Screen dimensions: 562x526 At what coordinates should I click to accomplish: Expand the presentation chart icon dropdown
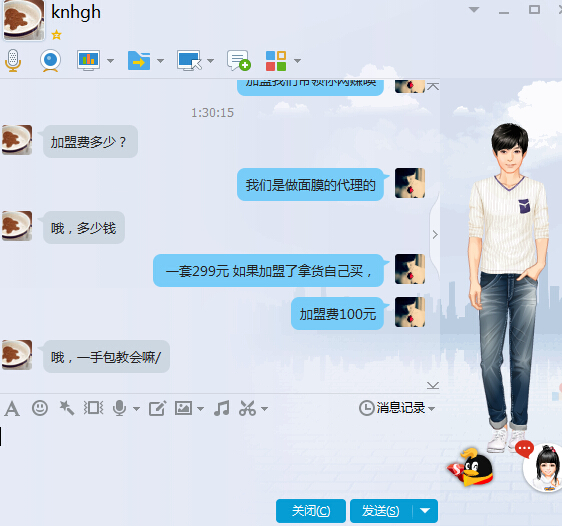pos(110,61)
